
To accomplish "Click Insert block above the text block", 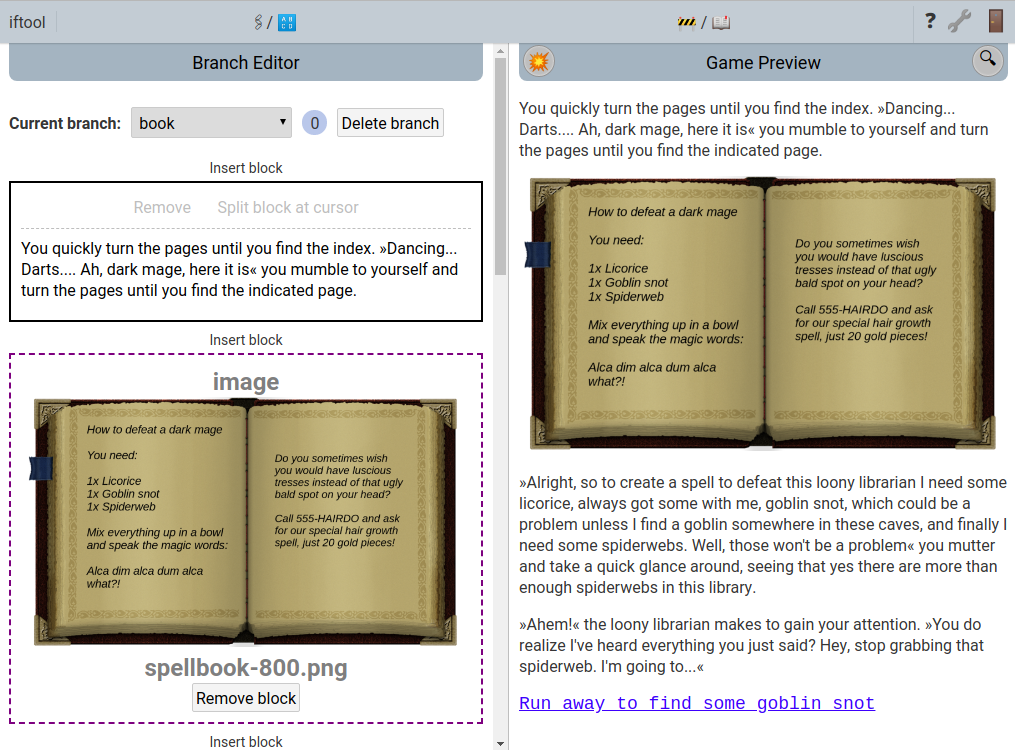I will (246, 168).
